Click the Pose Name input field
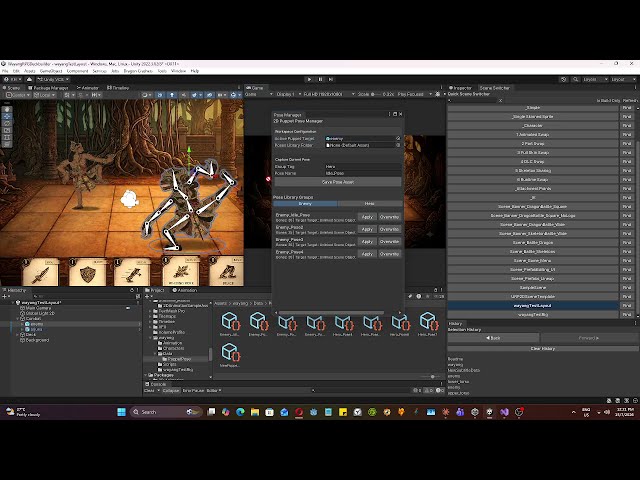Screen dimensions: 640x480 tap(363, 173)
